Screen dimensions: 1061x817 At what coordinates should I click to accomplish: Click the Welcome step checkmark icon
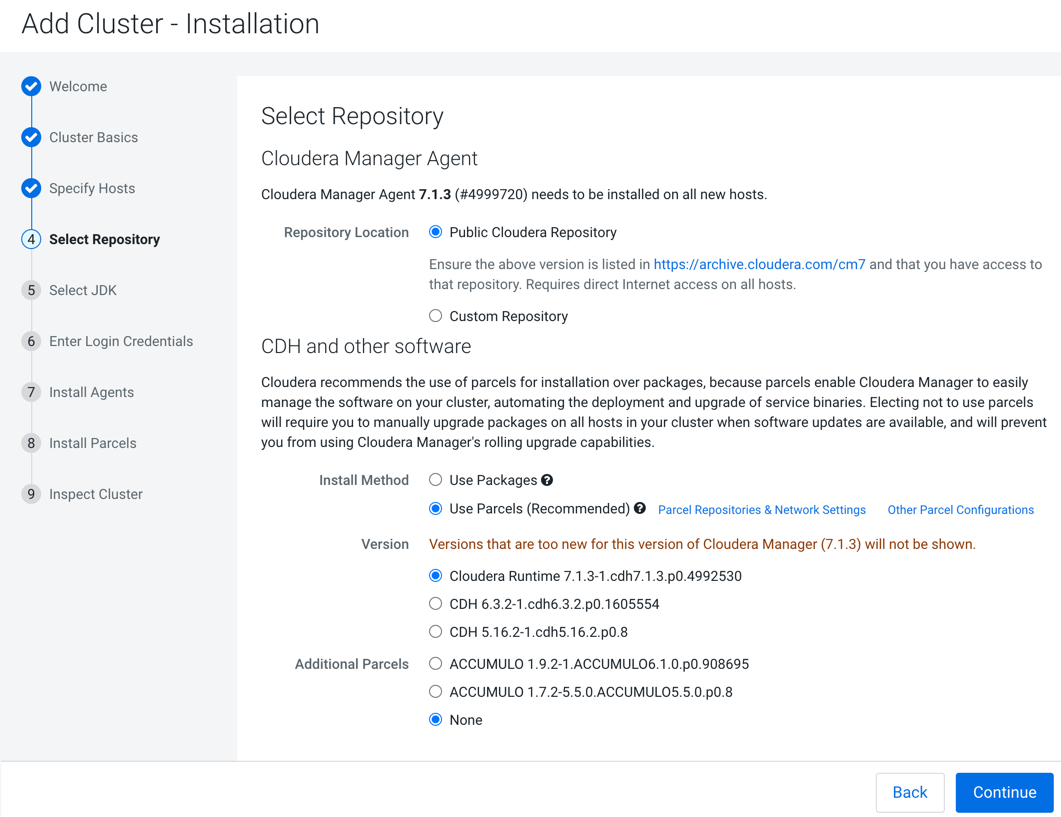tap(31, 87)
